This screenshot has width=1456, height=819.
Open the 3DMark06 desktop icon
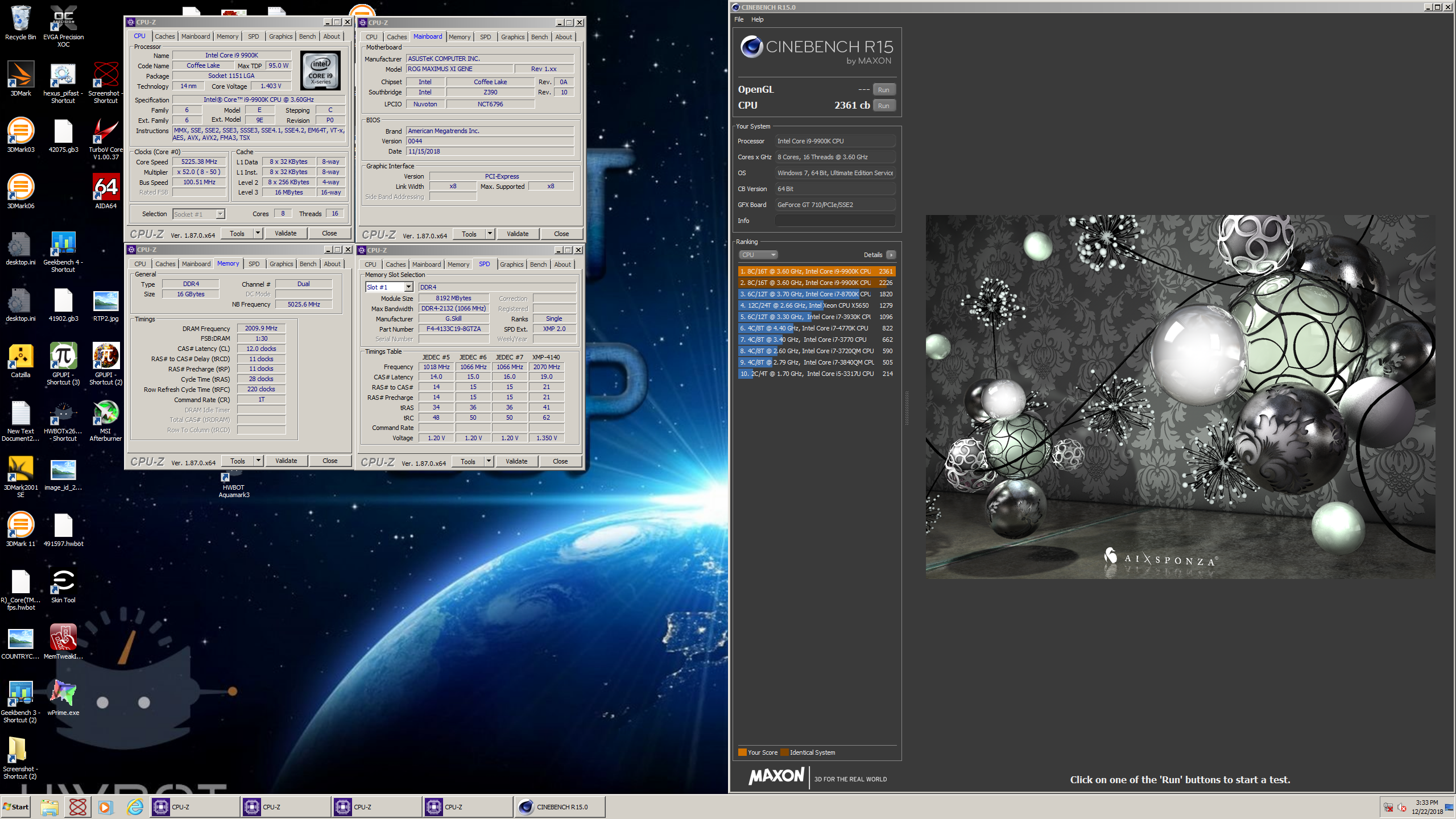20,192
